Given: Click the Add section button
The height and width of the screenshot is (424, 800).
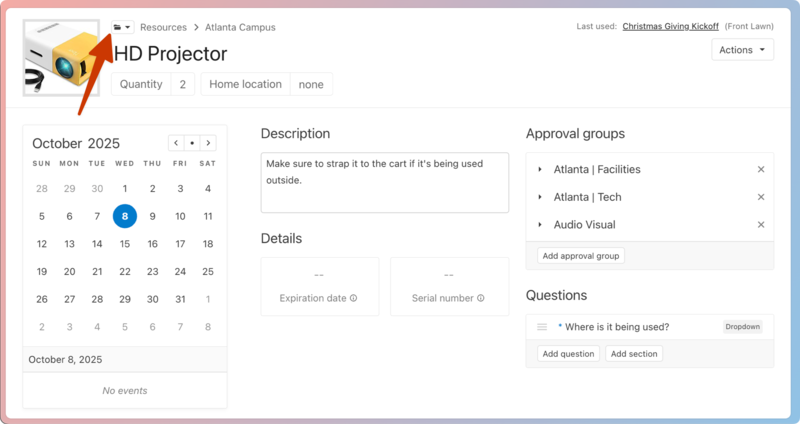Looking at the screenshot, I should 635,354.
